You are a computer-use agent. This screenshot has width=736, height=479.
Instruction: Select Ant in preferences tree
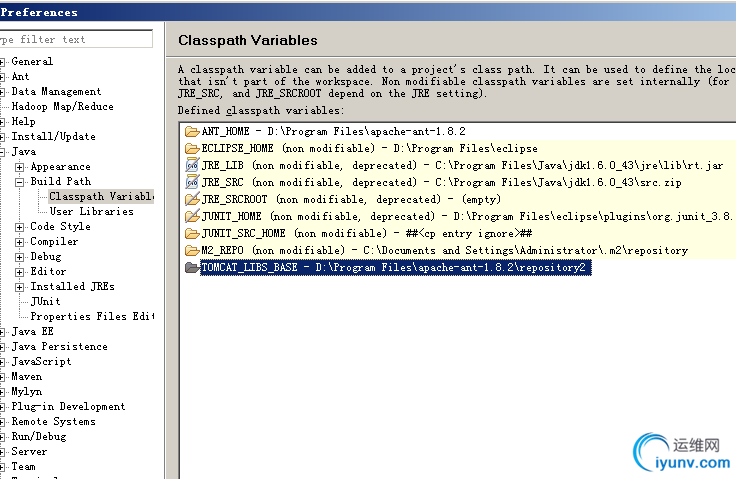(20, 76)
